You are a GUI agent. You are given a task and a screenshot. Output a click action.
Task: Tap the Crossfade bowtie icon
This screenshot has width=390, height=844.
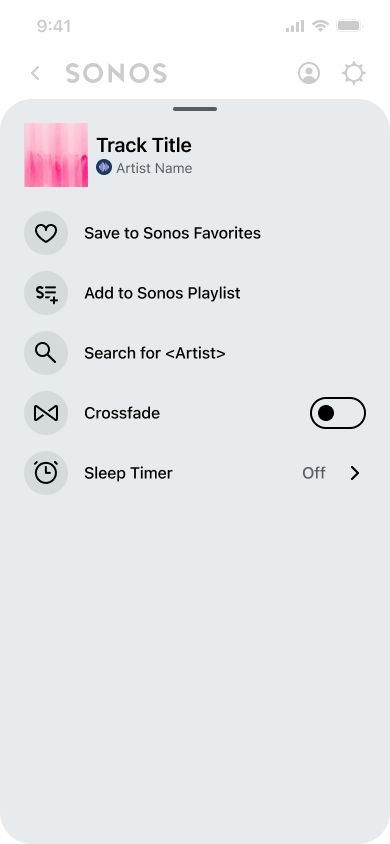coord(46,413)
